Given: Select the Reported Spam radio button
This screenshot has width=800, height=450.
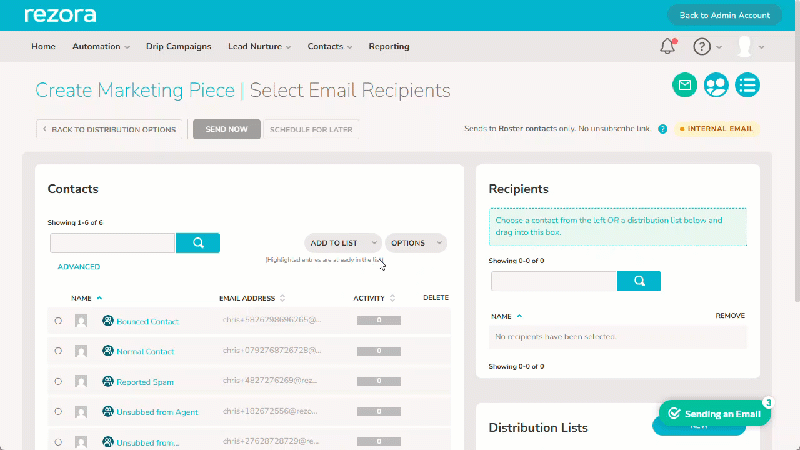Looking at the screenshot, I should pyautogui.click(x=58, y=382).
